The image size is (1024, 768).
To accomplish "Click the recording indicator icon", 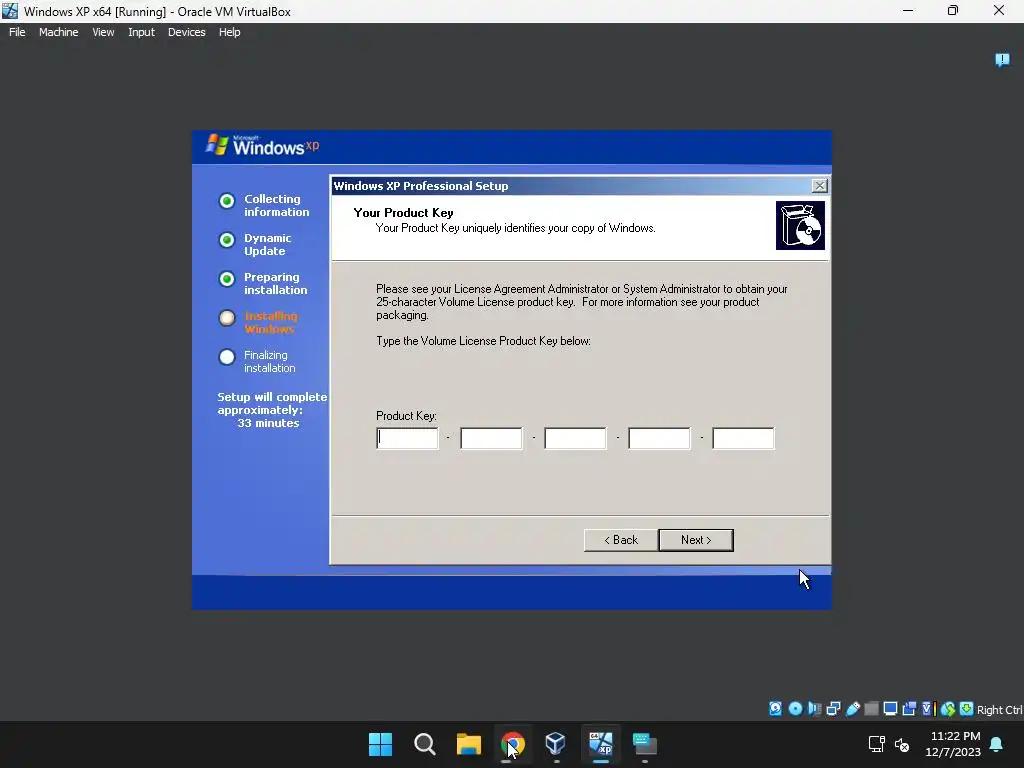I will pos(909,709).
